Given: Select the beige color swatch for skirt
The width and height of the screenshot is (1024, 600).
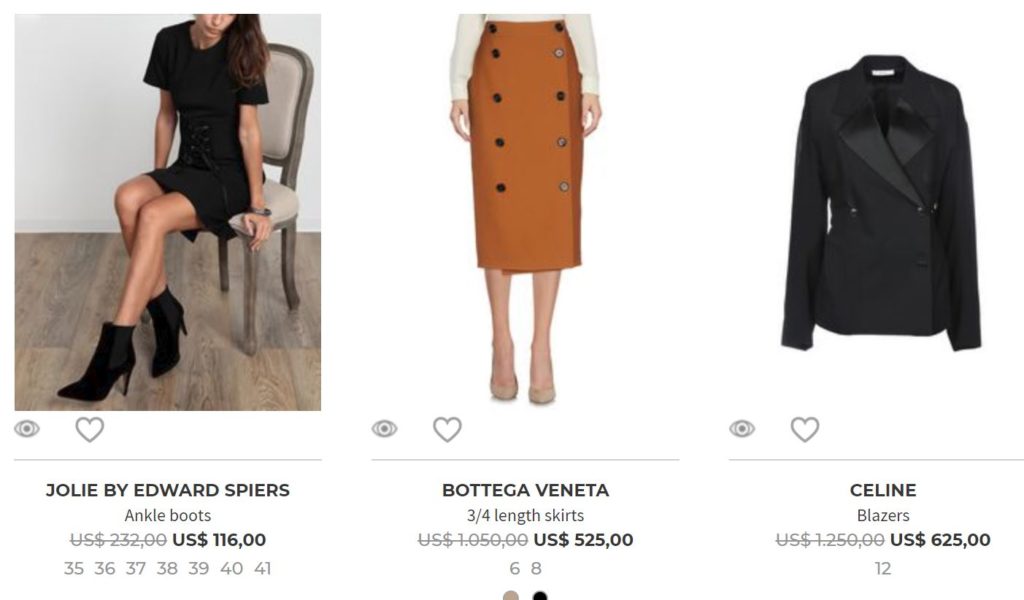Looking at the screenshot, I should [511, 595].
